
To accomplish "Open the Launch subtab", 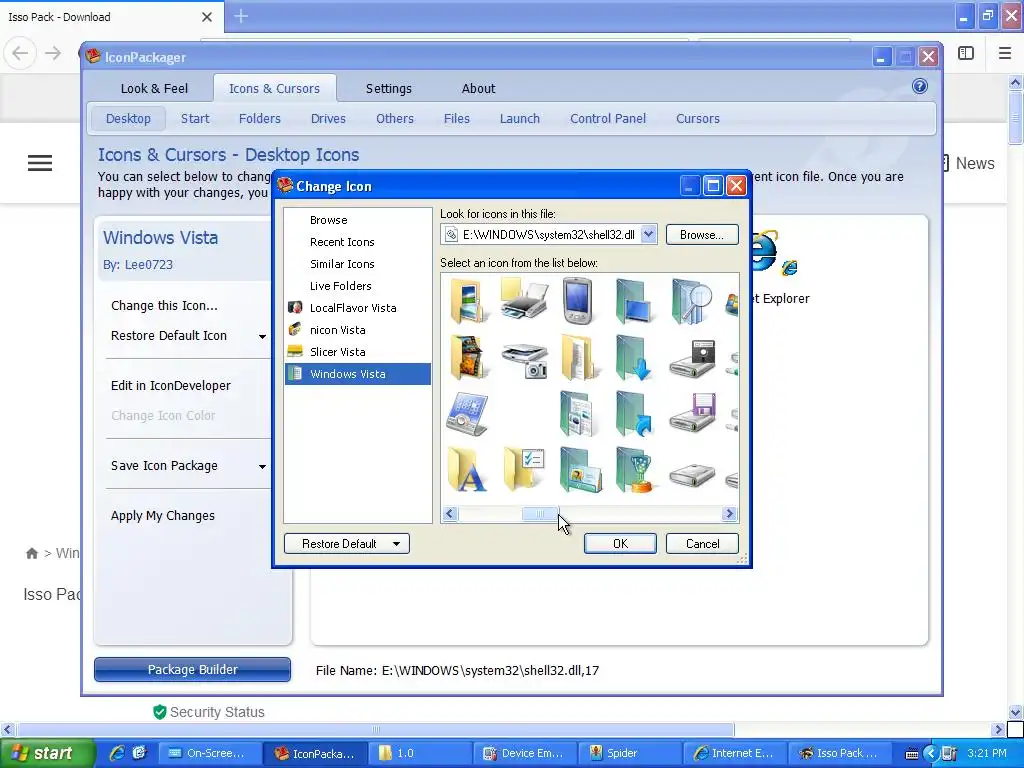I will coord(520,119).
